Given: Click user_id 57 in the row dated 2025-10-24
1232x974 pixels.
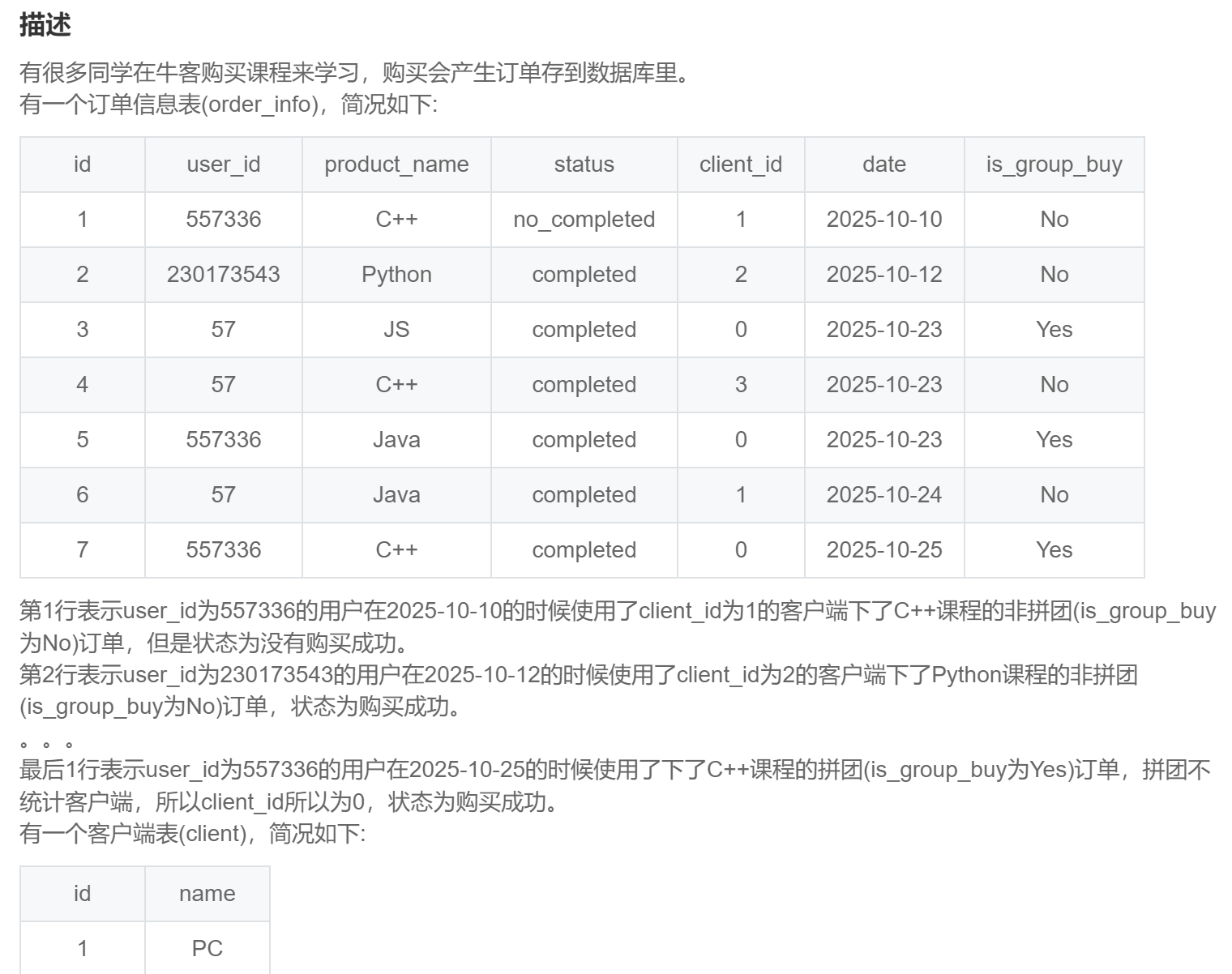Looking at the screenshot, I should [224, 495].
